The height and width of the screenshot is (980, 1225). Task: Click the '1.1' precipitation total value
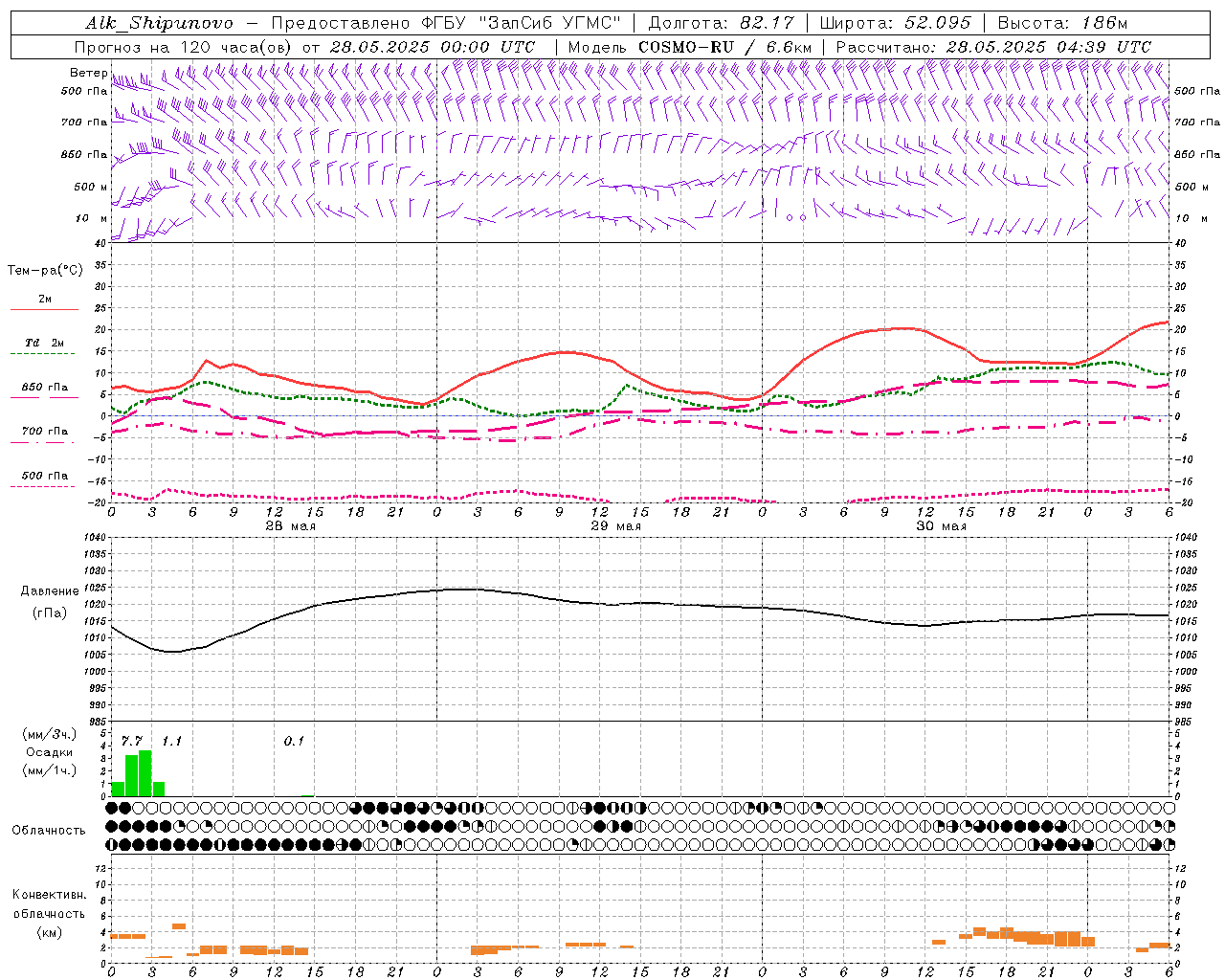[171, 742]
